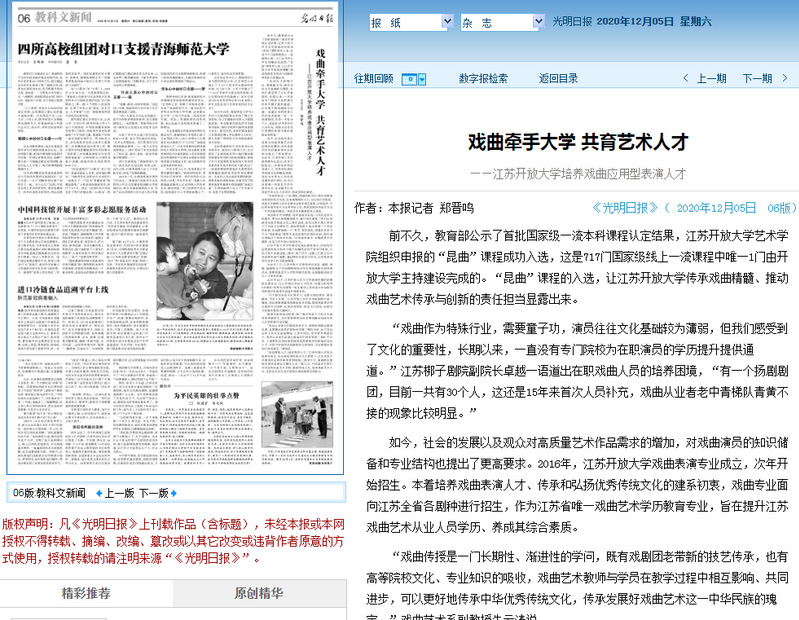Switch to the 原创精华 tab
Screen dimensions: 799x620
coord(259,593)
